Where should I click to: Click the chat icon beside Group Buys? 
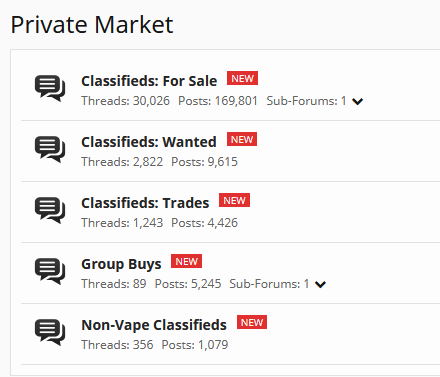point(50,271)
